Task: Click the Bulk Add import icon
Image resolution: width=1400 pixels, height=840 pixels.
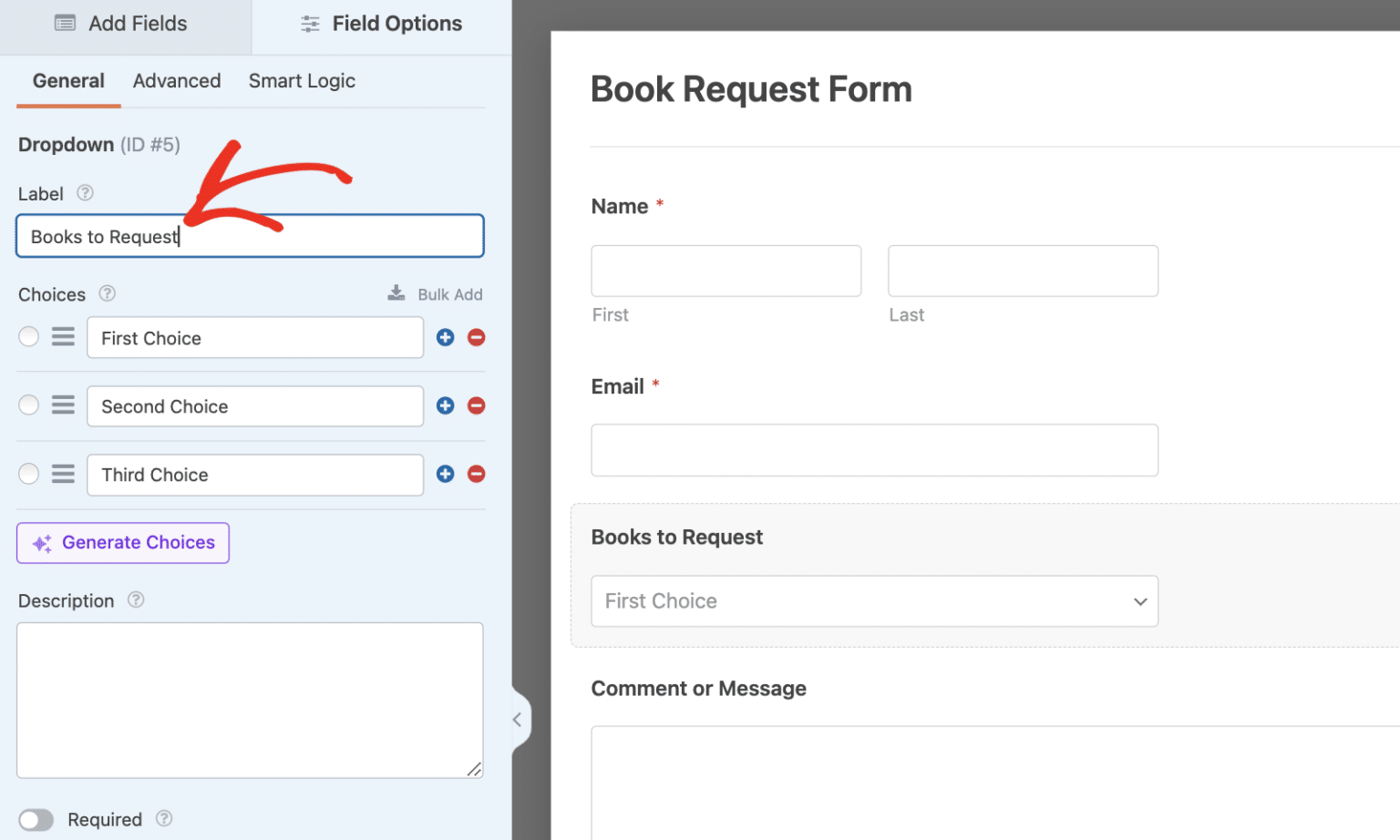Action: pos(396,293)
